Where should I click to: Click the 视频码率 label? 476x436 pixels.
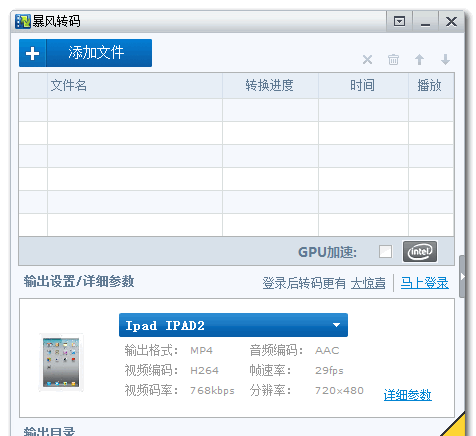(x=152, y=390)
